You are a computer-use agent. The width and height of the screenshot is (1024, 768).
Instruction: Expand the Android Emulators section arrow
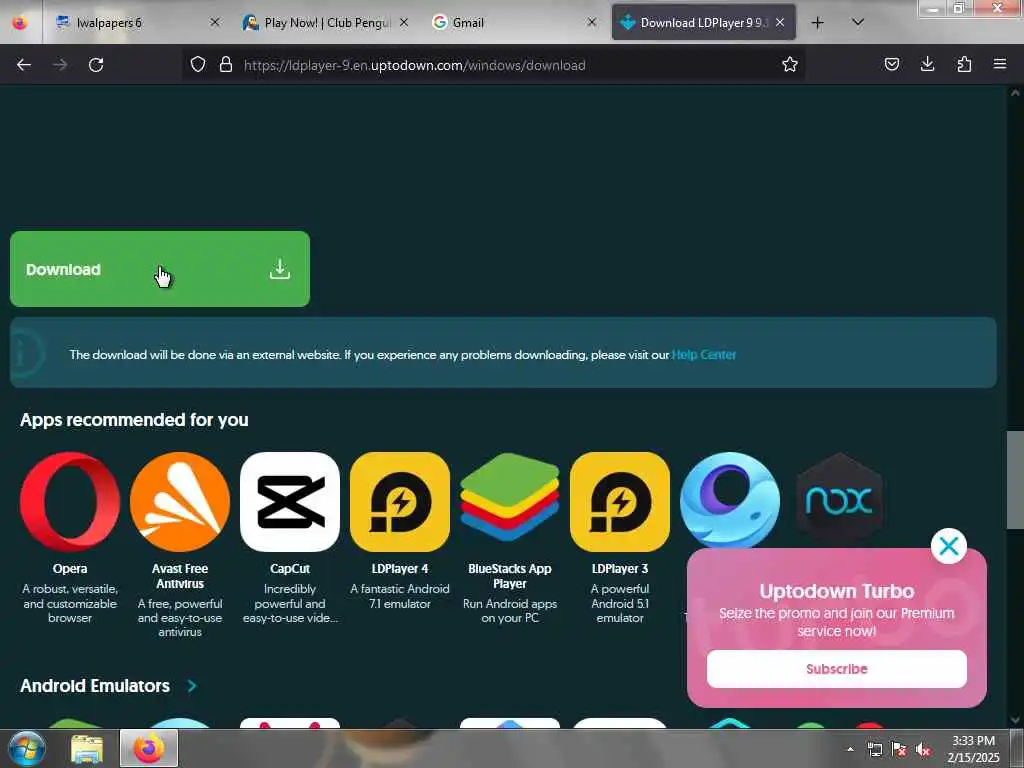192,686
